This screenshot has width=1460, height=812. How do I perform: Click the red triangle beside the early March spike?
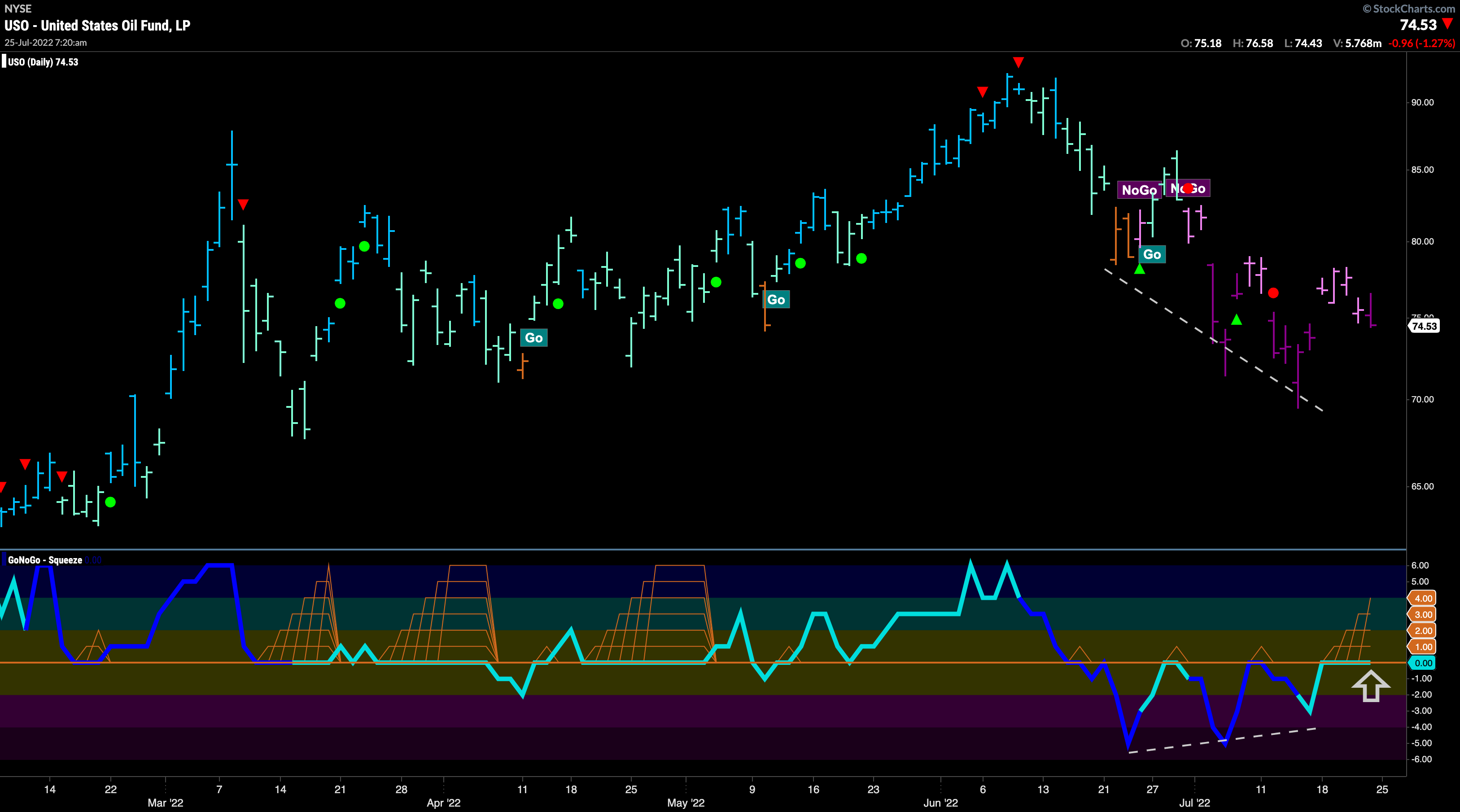[243, 204]
